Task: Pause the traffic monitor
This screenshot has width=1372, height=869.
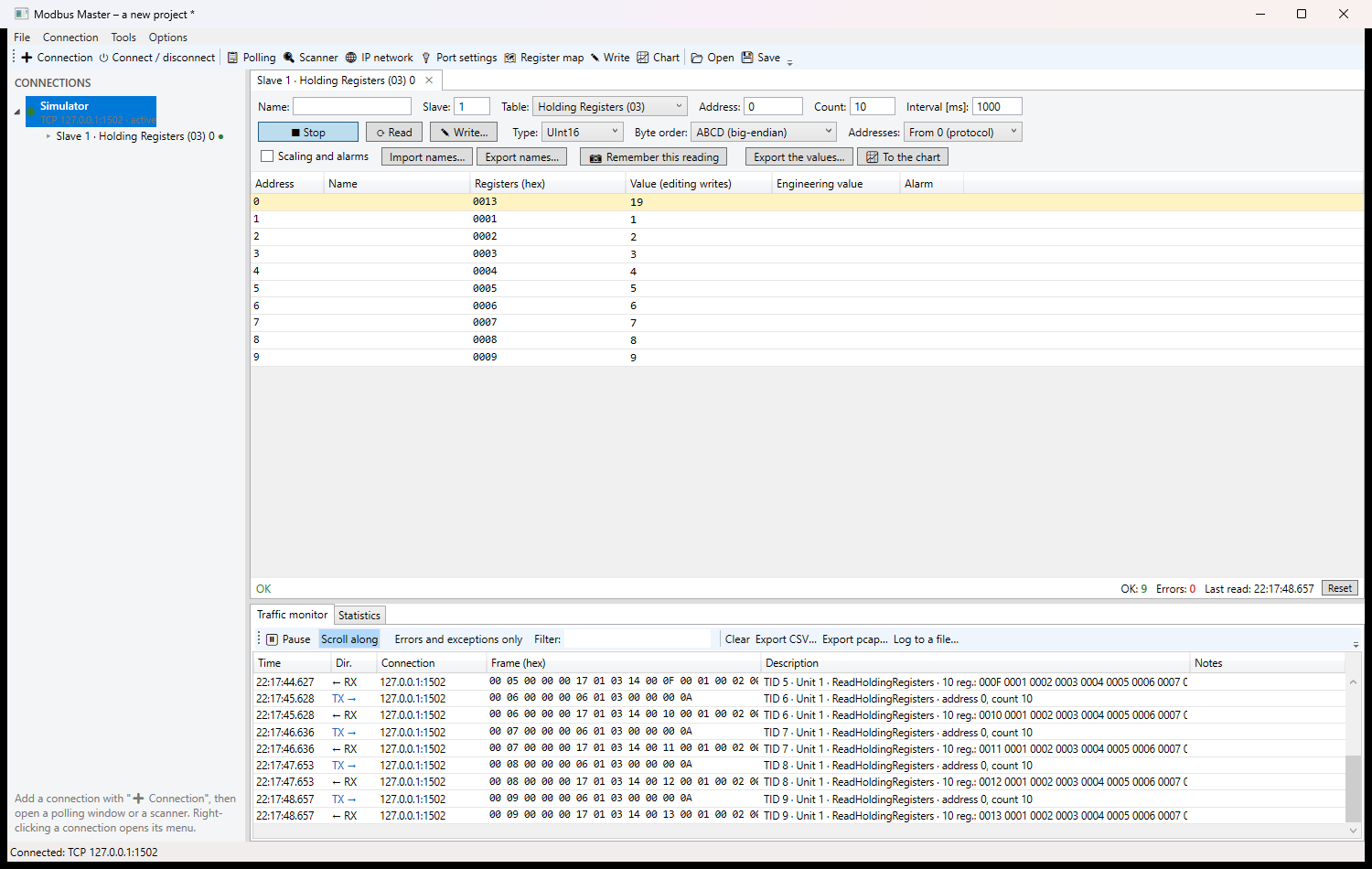Action: tap(288, 639)
